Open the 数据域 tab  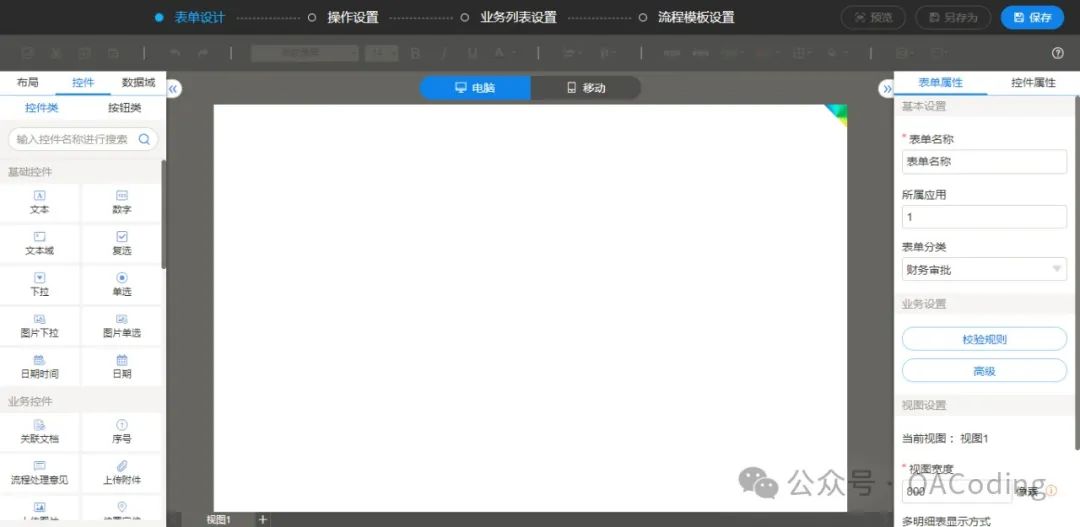(138, 83)
